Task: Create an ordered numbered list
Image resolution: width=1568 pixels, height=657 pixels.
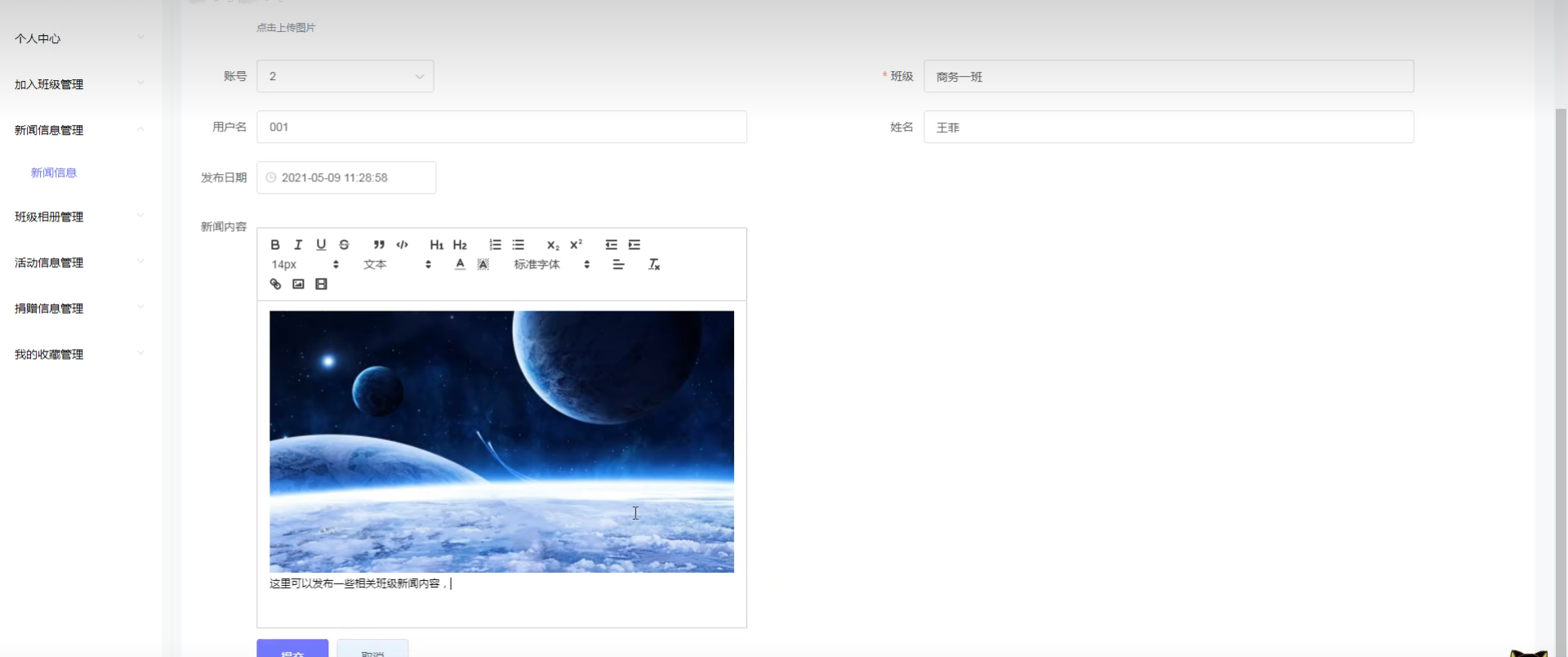Action: pyautogui.click(x=495, y=244)
